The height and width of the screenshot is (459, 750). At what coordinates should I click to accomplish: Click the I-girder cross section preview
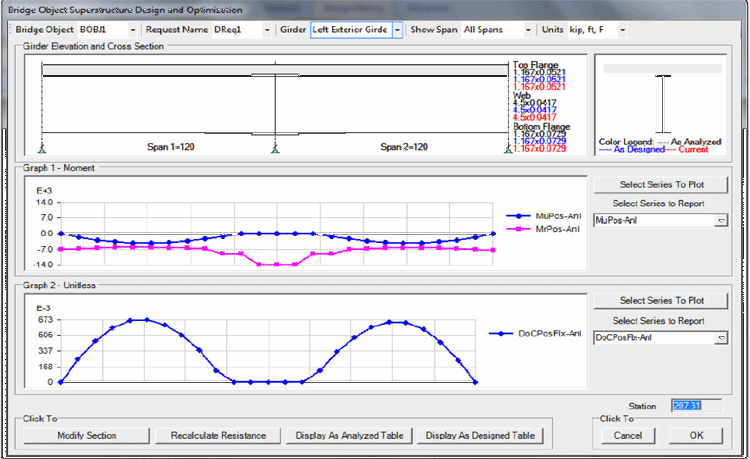[x=662, y=102]
